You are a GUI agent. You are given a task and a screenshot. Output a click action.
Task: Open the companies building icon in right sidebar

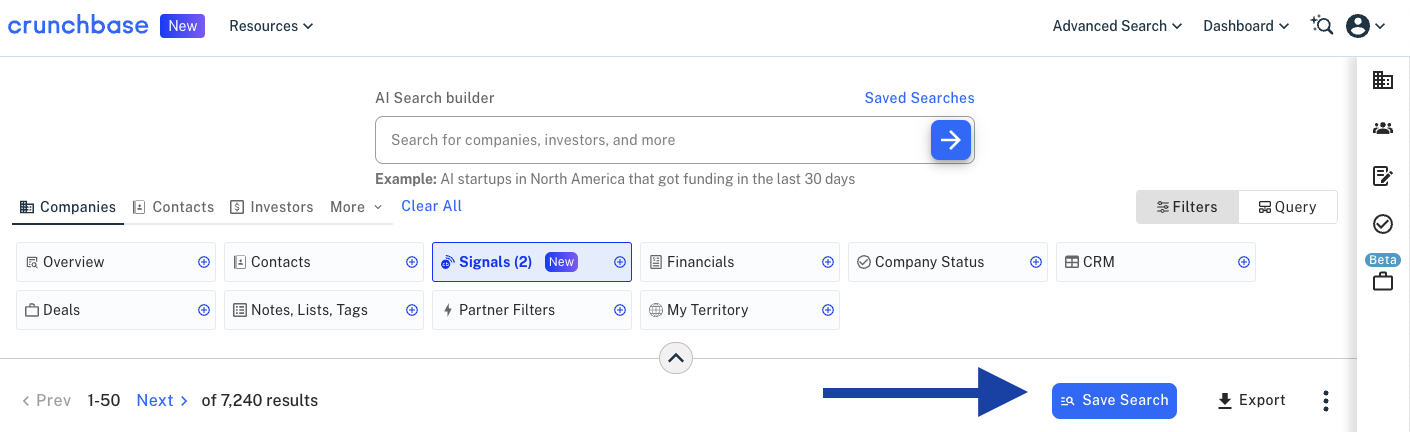1383,80
